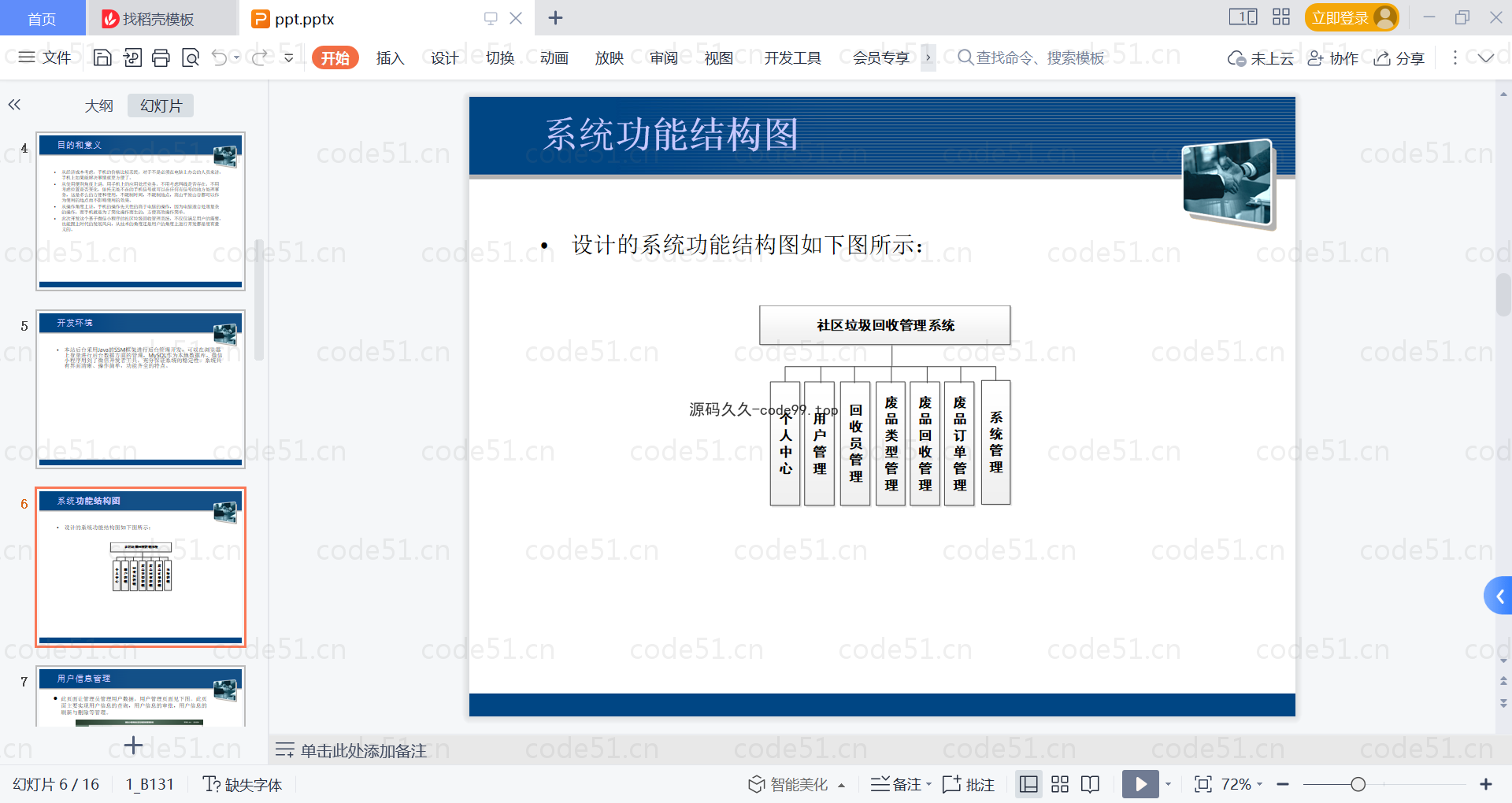Switch to reading view icon

pyautogui.click(x=1091, y=784)
